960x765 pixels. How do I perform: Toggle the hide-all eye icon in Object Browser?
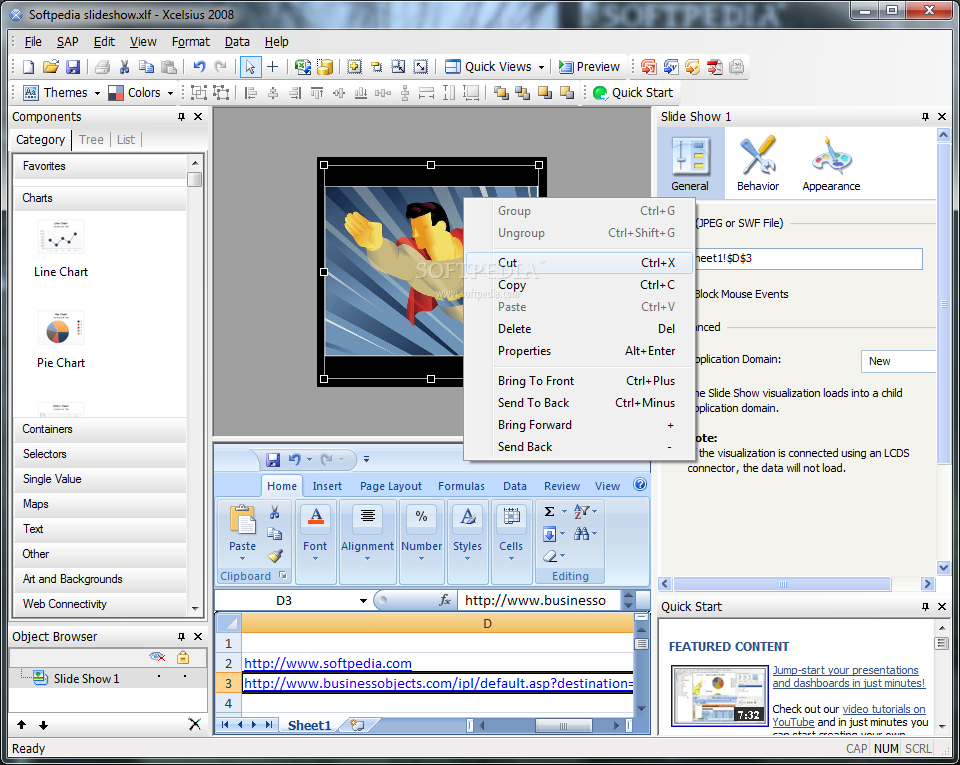tap(157, 657)
